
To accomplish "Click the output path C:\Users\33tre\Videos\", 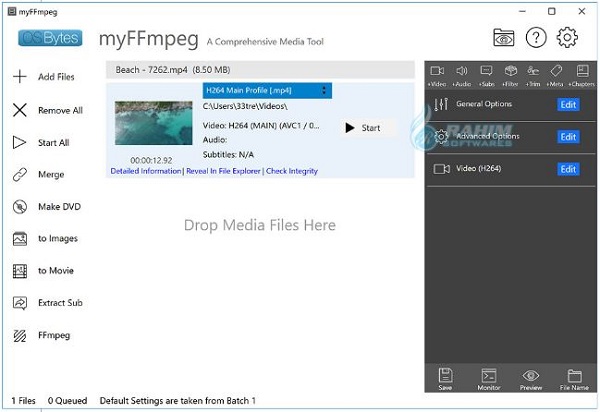I will 245,106.
